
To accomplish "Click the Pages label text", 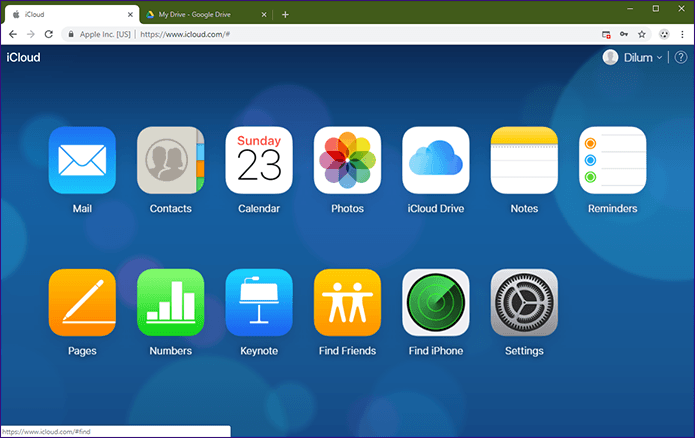I will [x=82, y=351].
